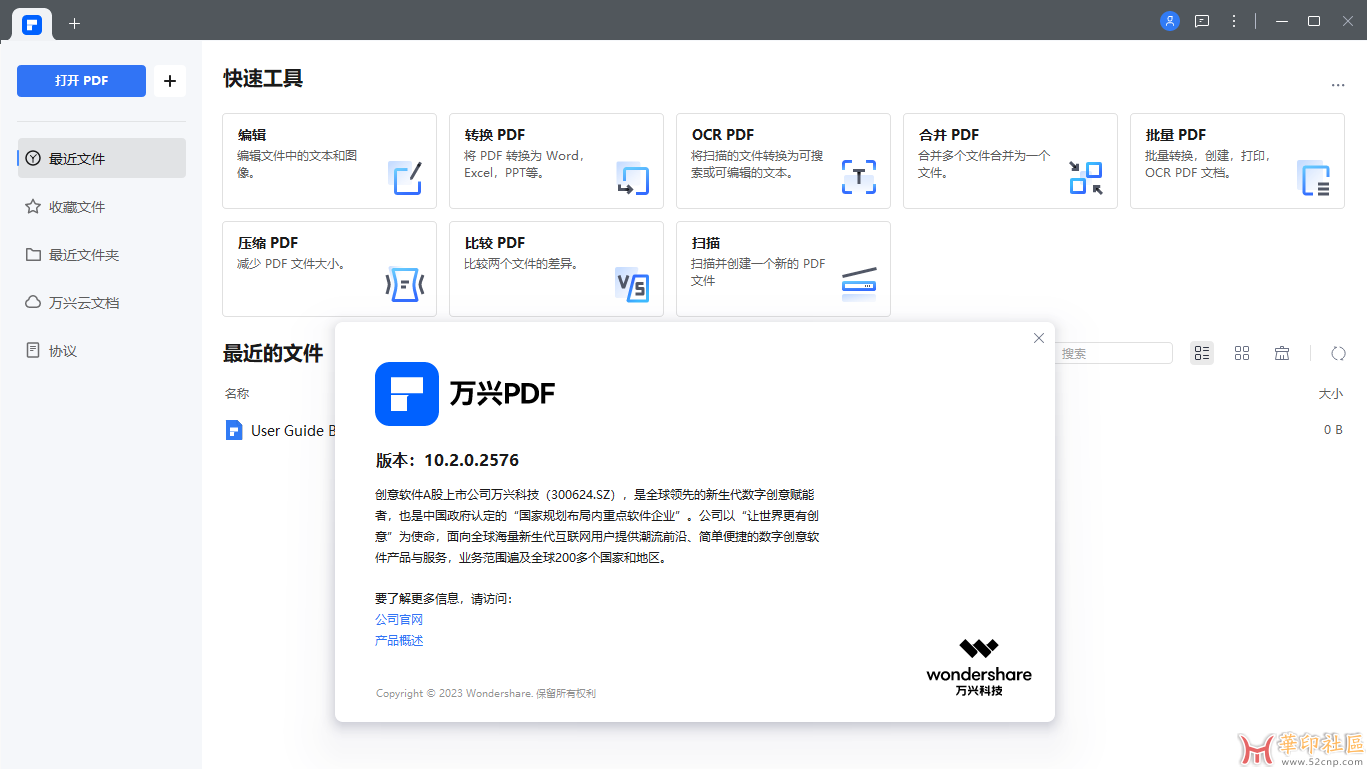This screenshot has height=769, width=1367.
Task: Click the plus button beside 打开 PDF
Action: coord(169,81)
